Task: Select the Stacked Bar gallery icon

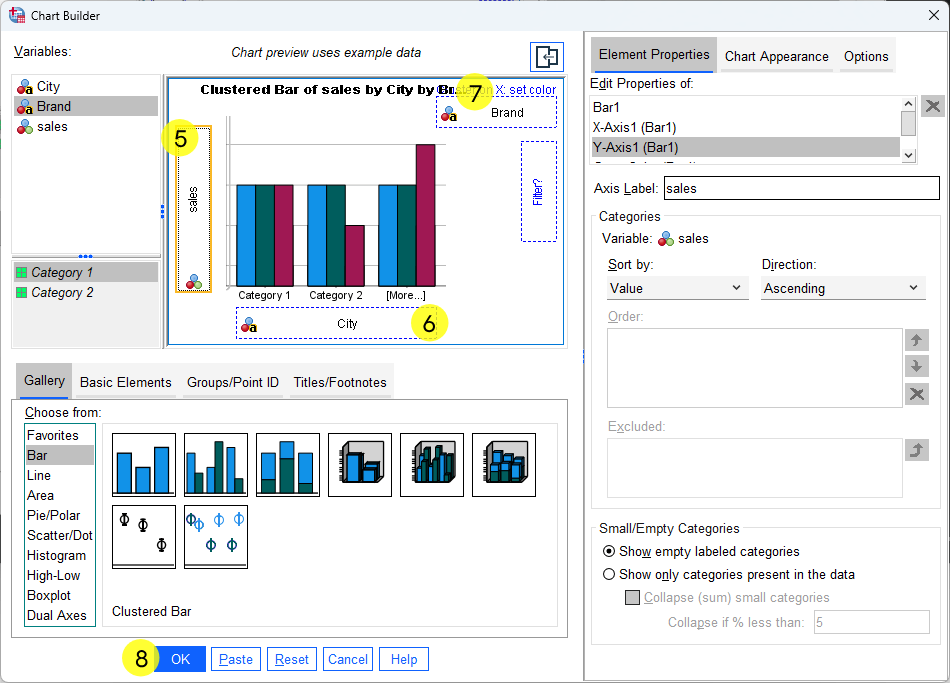Action: pos(287,464)
